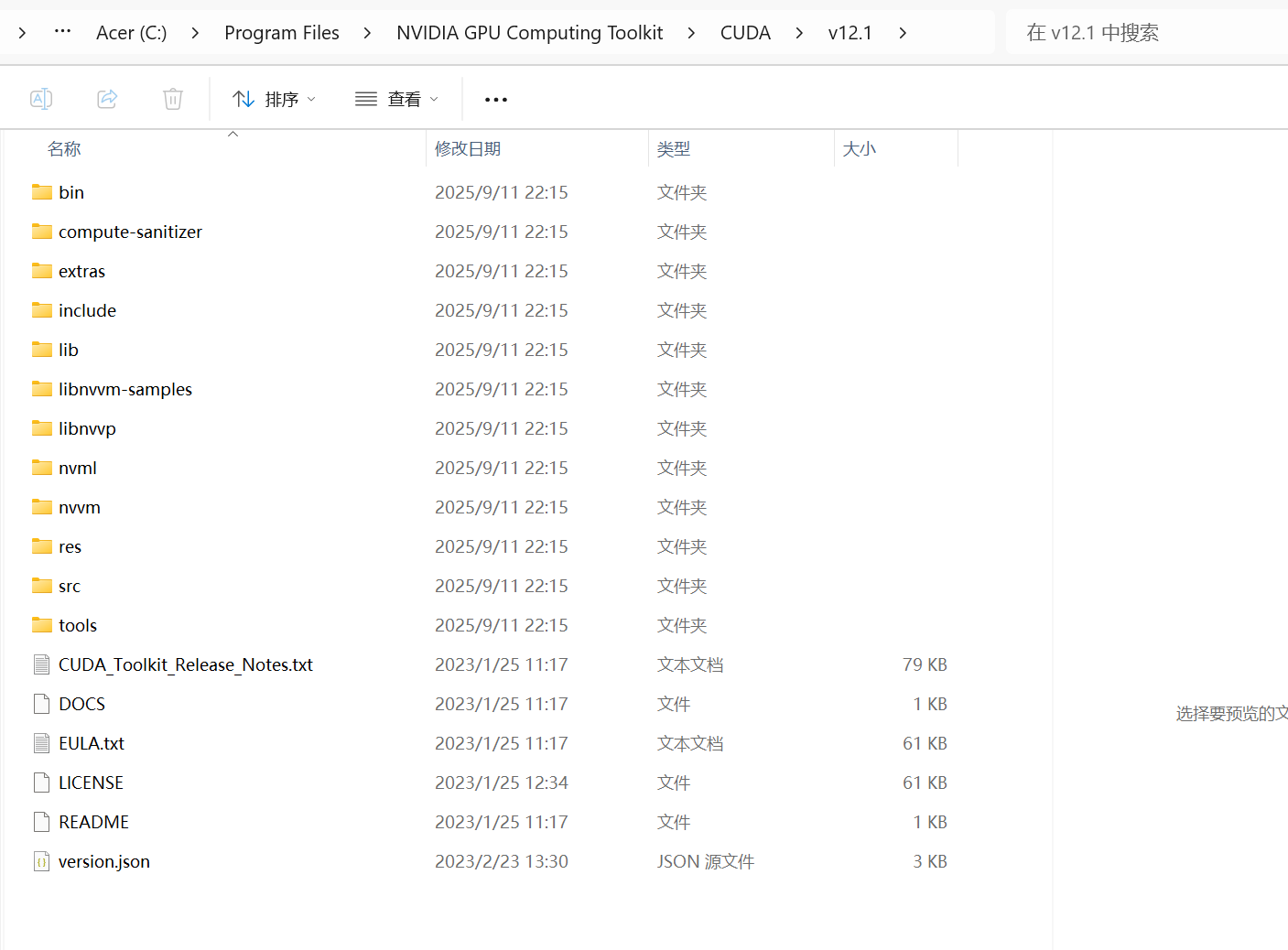Click the Rename toolbar icon
The image size is (1288, 950).
pyautogui.click(x=41, y=99)
